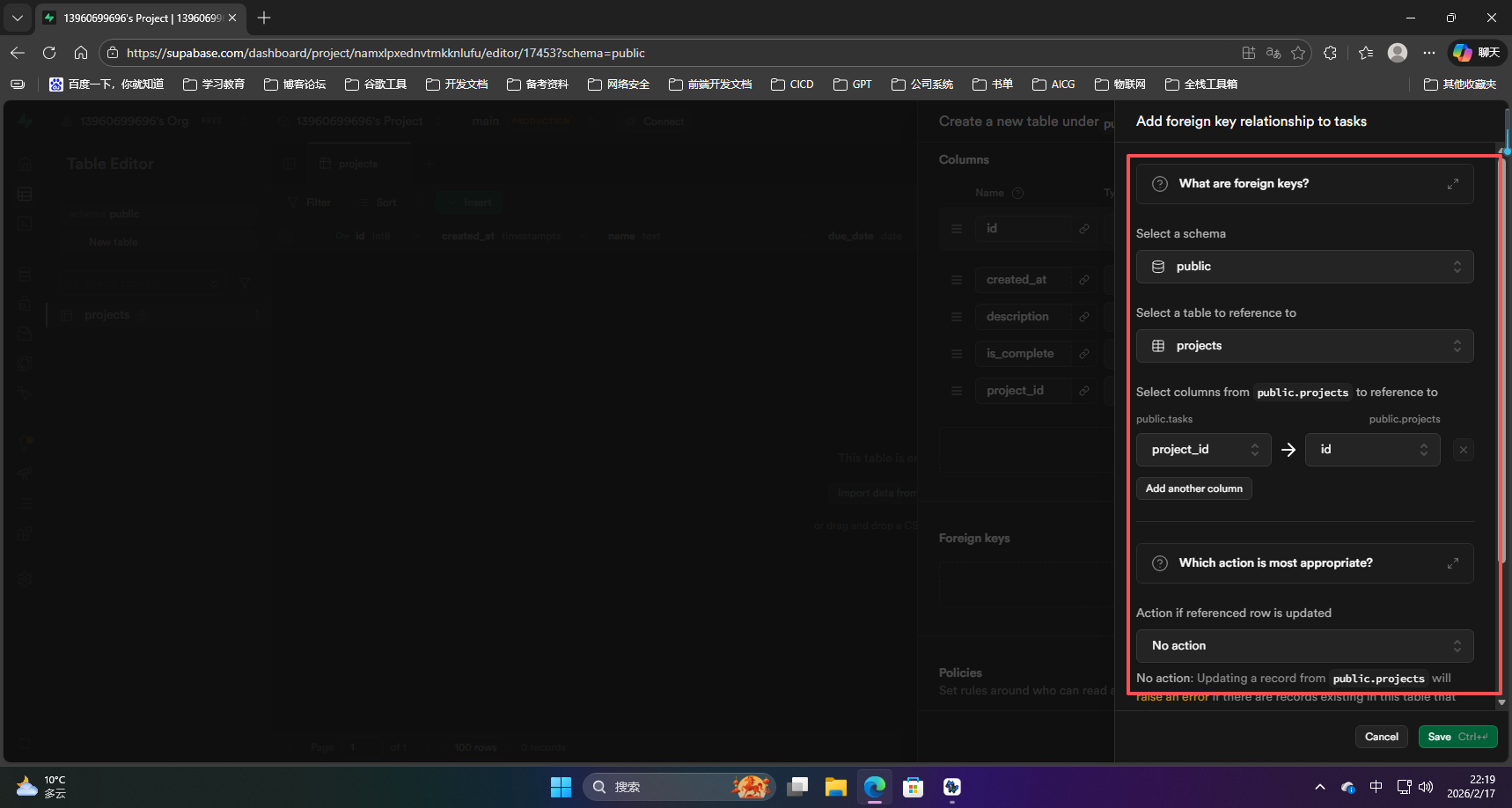This screenshot has height=808, width=1512.
Task: Click link icon beside created_at column
Action: pyautogui.click(x=1084, y=280)
